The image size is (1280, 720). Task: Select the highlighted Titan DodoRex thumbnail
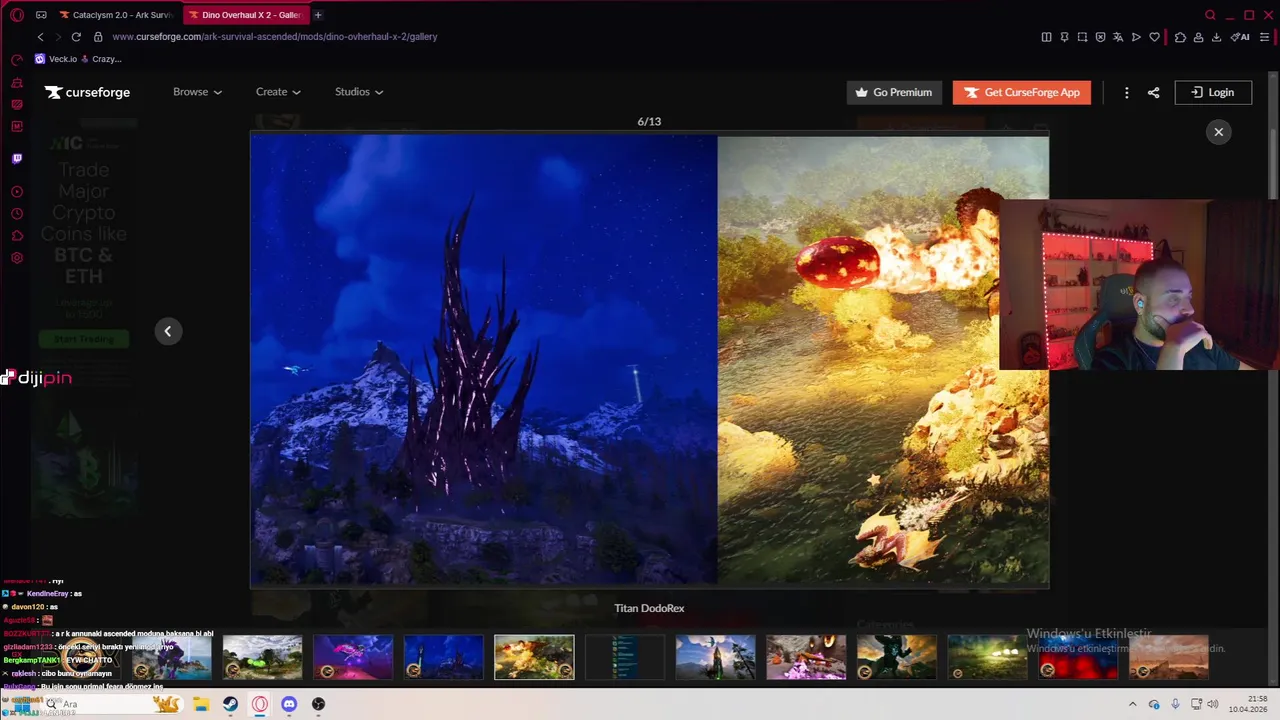[534, 657]
